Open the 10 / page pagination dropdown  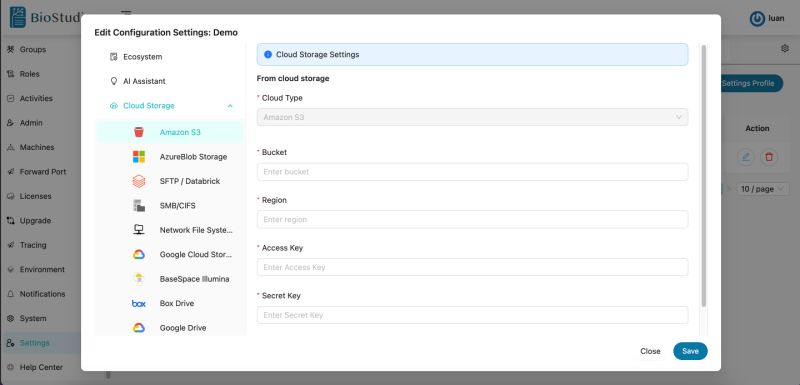pos(762,189)
